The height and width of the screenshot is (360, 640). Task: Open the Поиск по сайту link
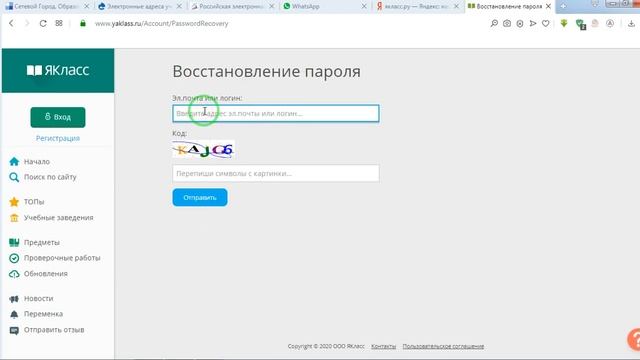50,177
